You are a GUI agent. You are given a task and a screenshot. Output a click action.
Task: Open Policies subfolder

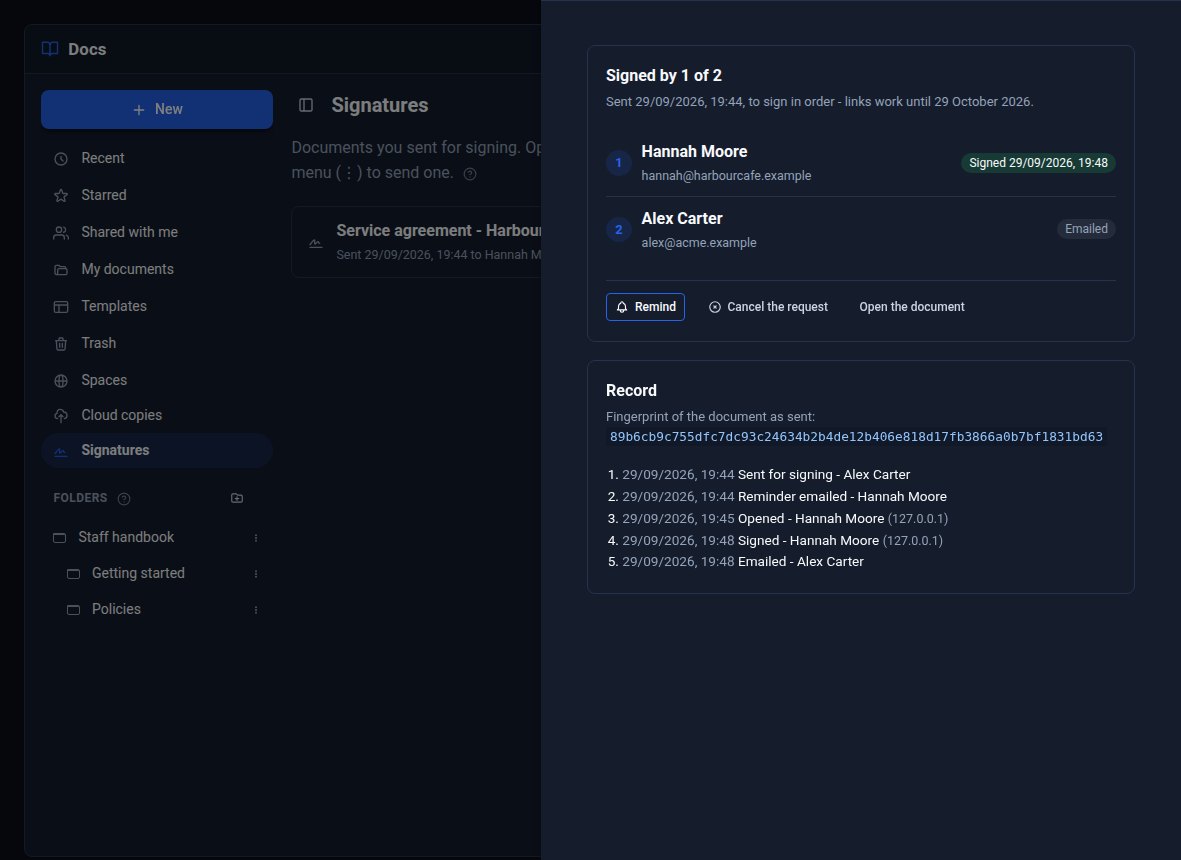[116, 609]
